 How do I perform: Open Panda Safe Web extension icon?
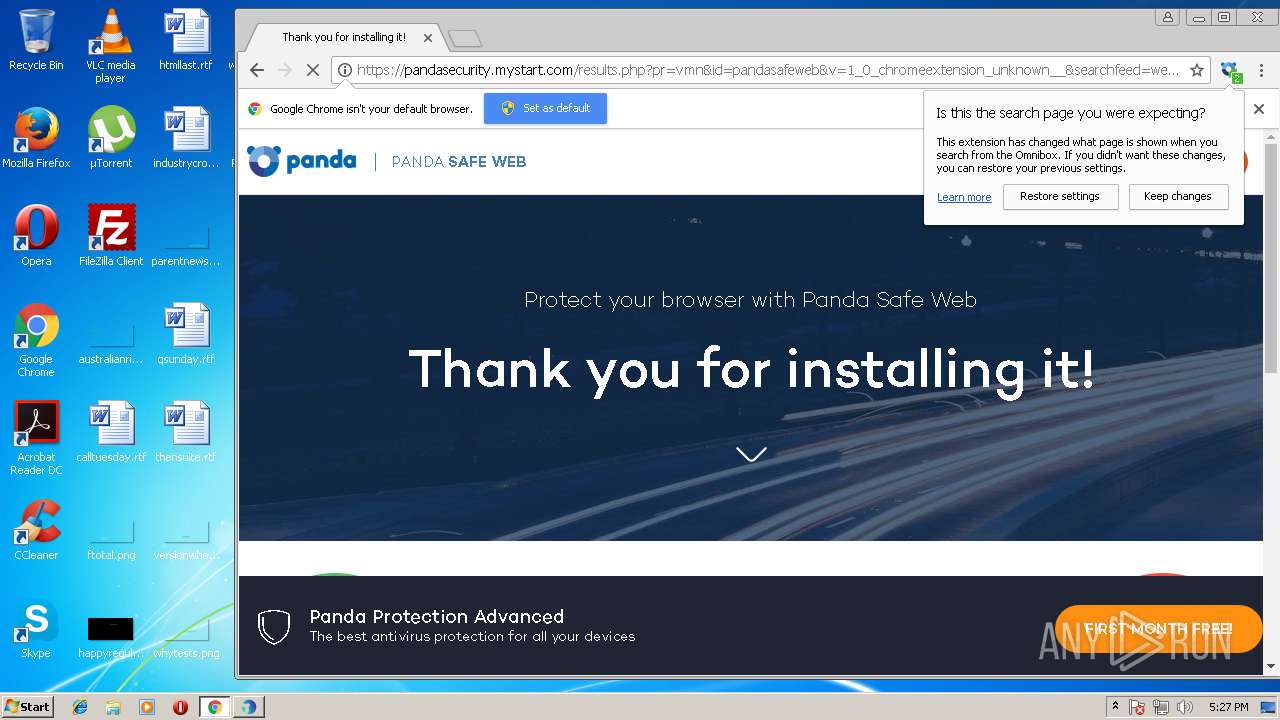tap(1230, 70)
